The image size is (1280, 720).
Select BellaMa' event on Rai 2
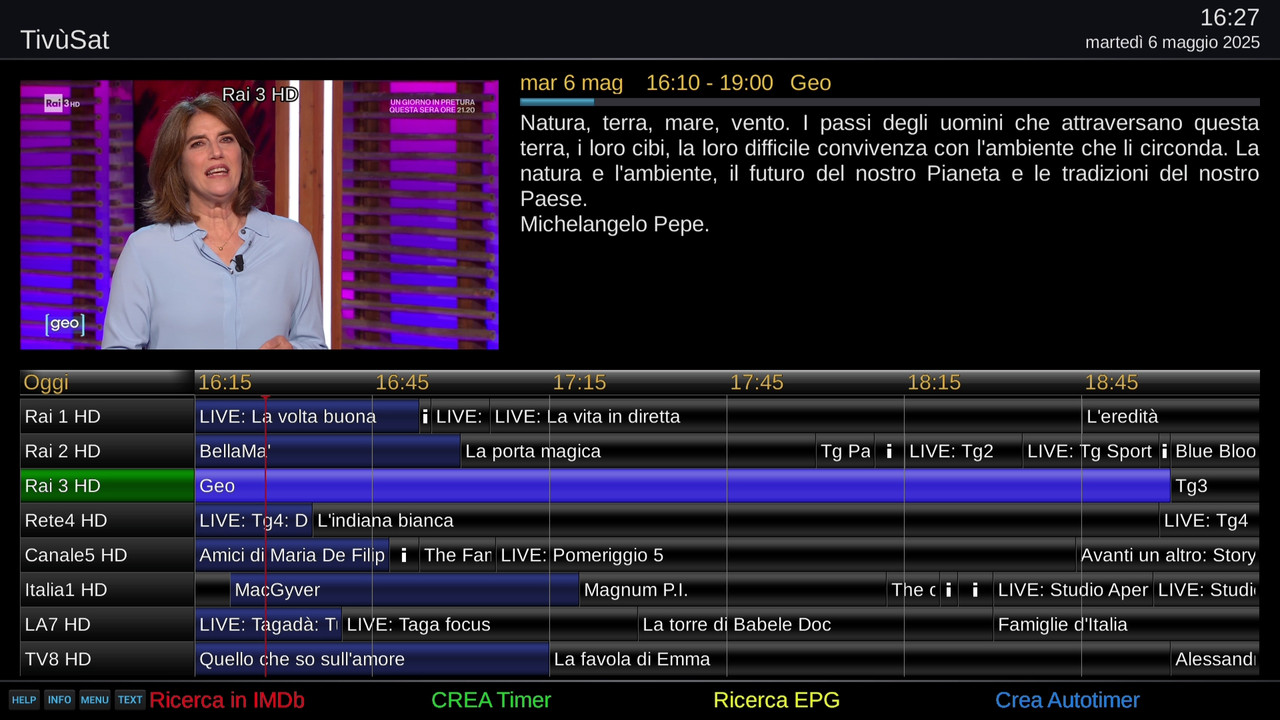[328, 451]
